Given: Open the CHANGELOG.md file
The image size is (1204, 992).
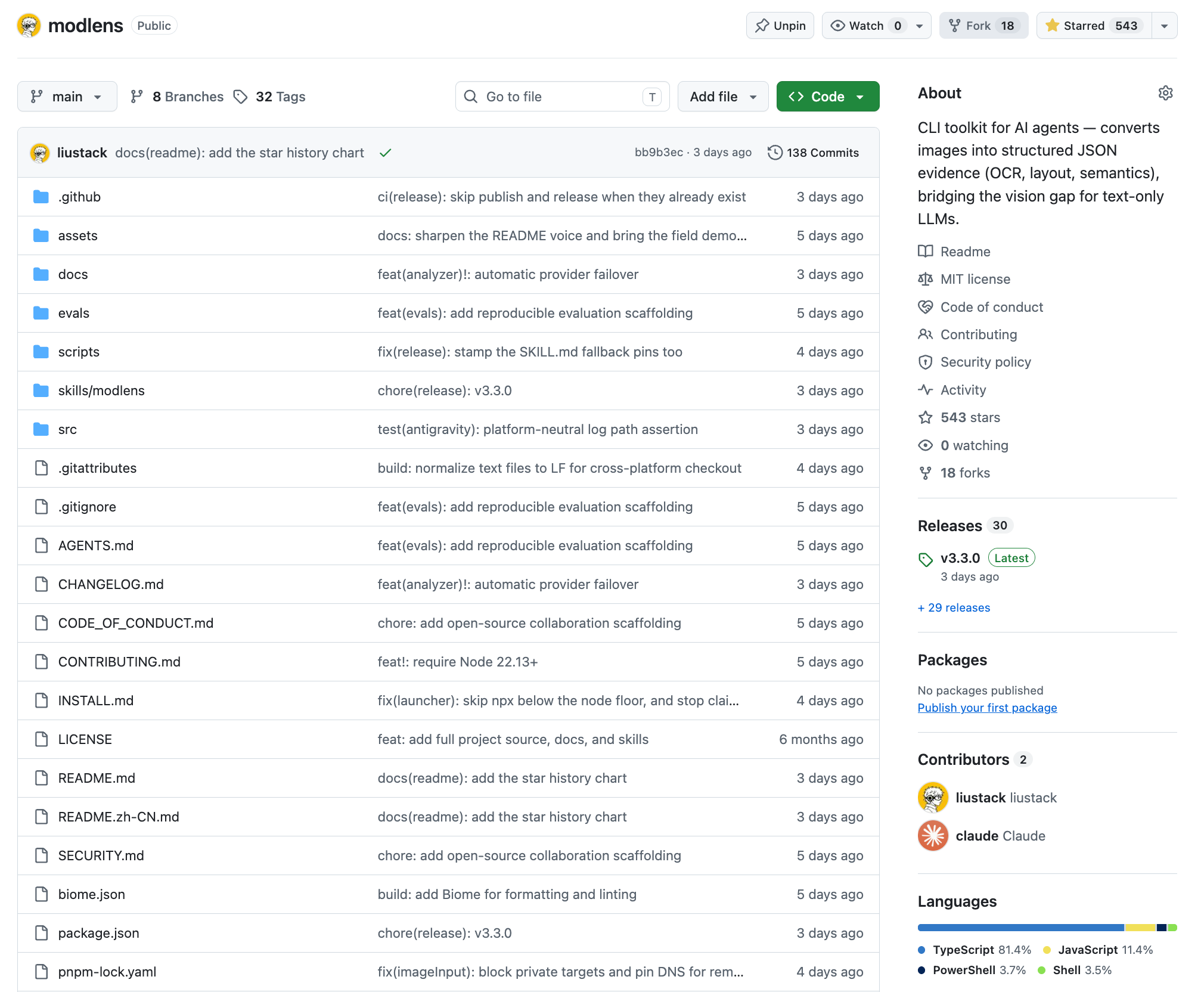Looking at the screenshot, I should [x=111, y=584].
